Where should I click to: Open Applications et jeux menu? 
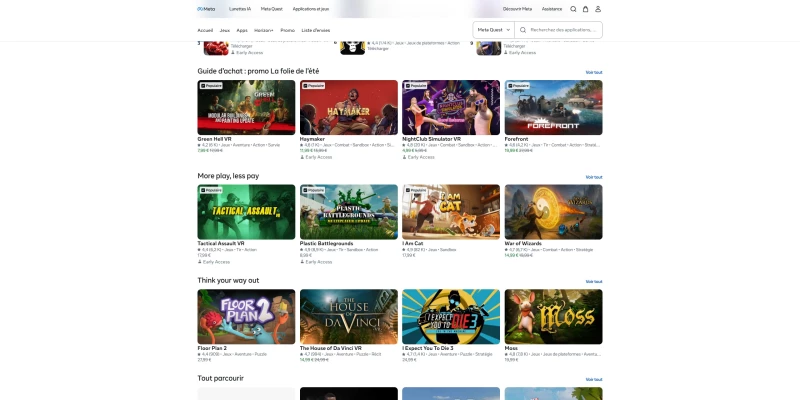click(x=311, y=9)
